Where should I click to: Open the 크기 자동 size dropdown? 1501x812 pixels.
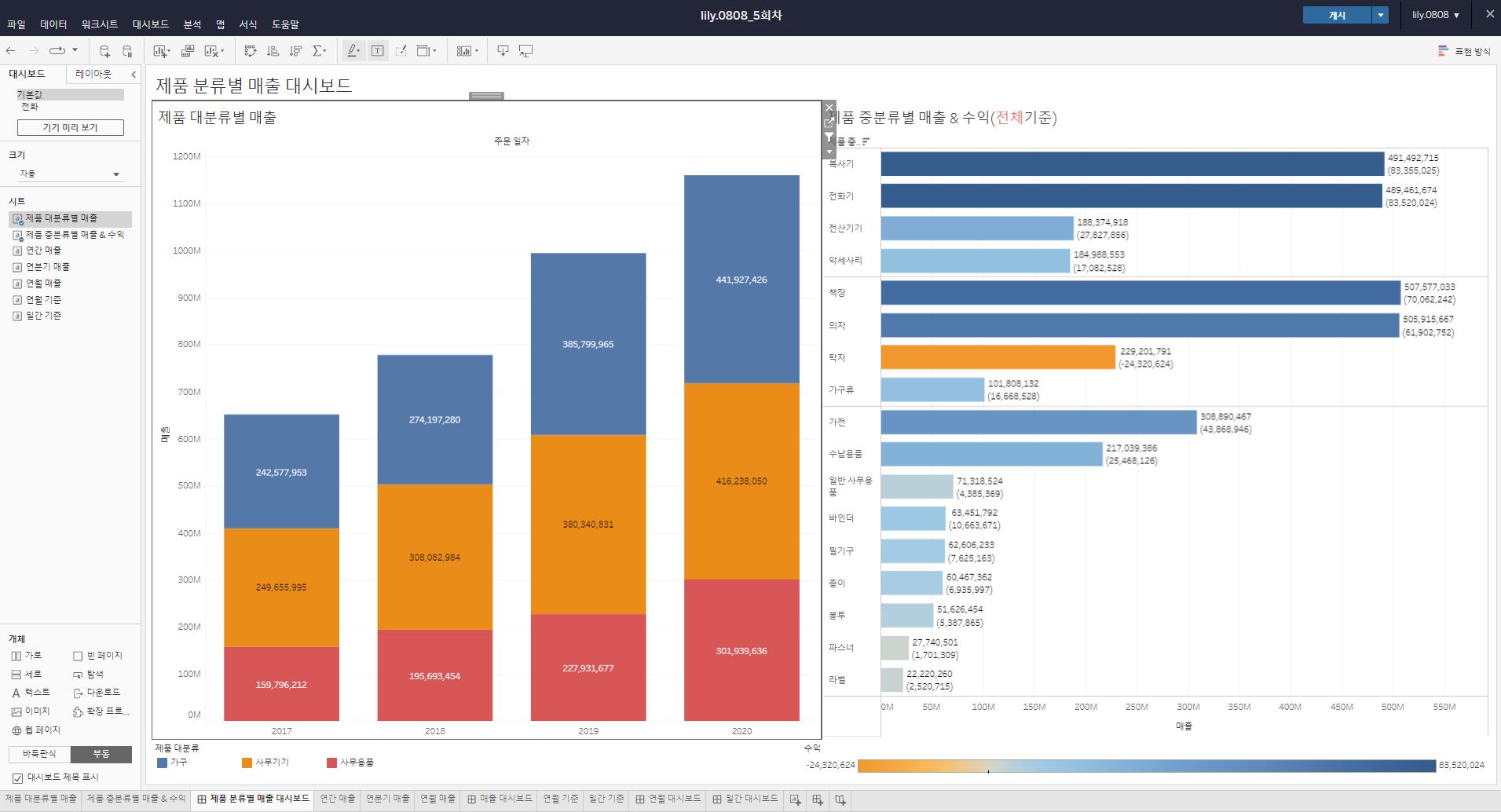click(70, 174)
